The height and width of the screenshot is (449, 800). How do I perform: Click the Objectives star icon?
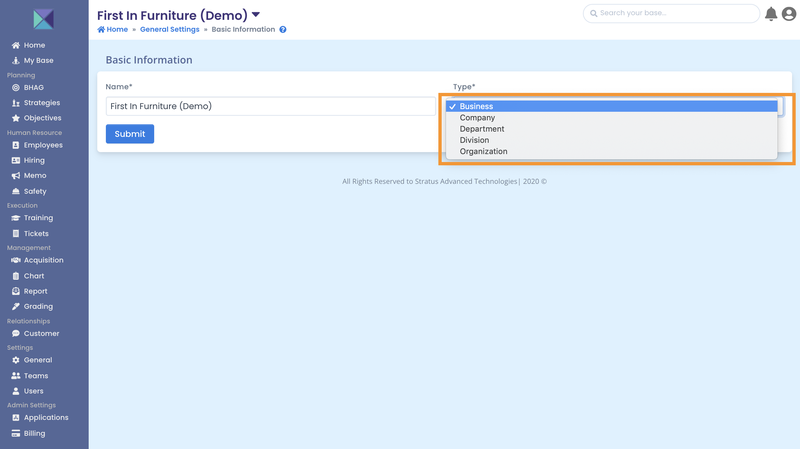pyautogui.click(x=16, y=118)
